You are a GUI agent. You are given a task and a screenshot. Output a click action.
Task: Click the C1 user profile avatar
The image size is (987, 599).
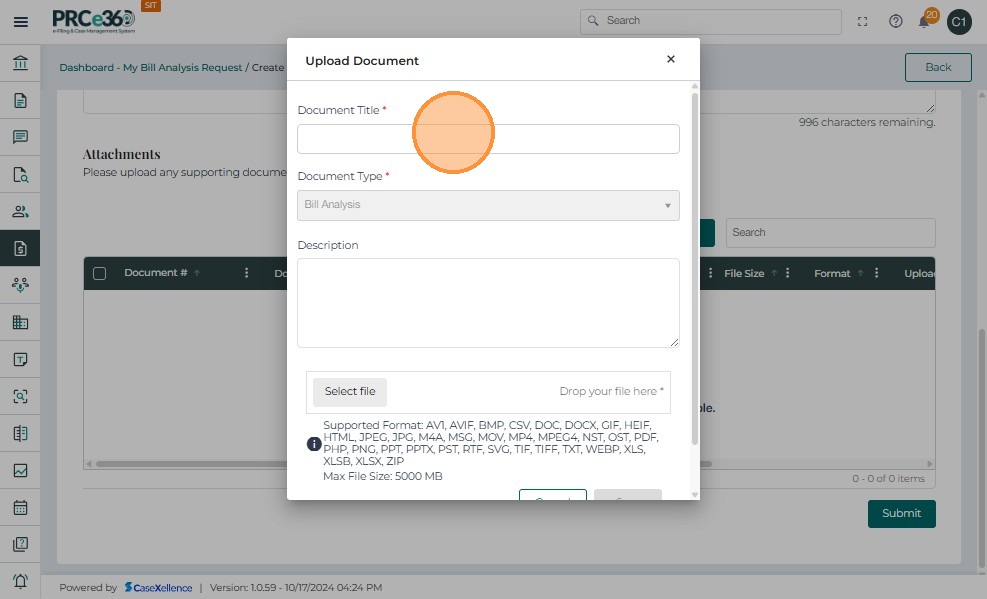tap(959, 21)
